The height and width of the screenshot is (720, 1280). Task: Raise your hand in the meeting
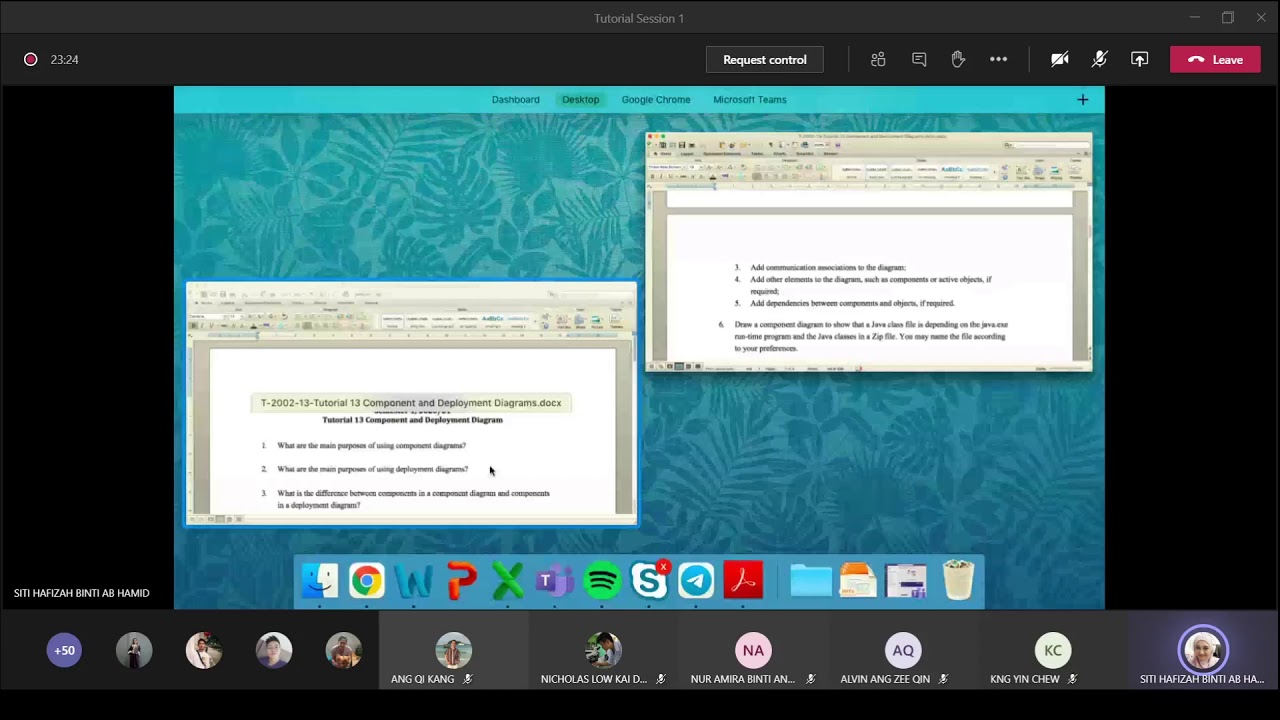958,60
